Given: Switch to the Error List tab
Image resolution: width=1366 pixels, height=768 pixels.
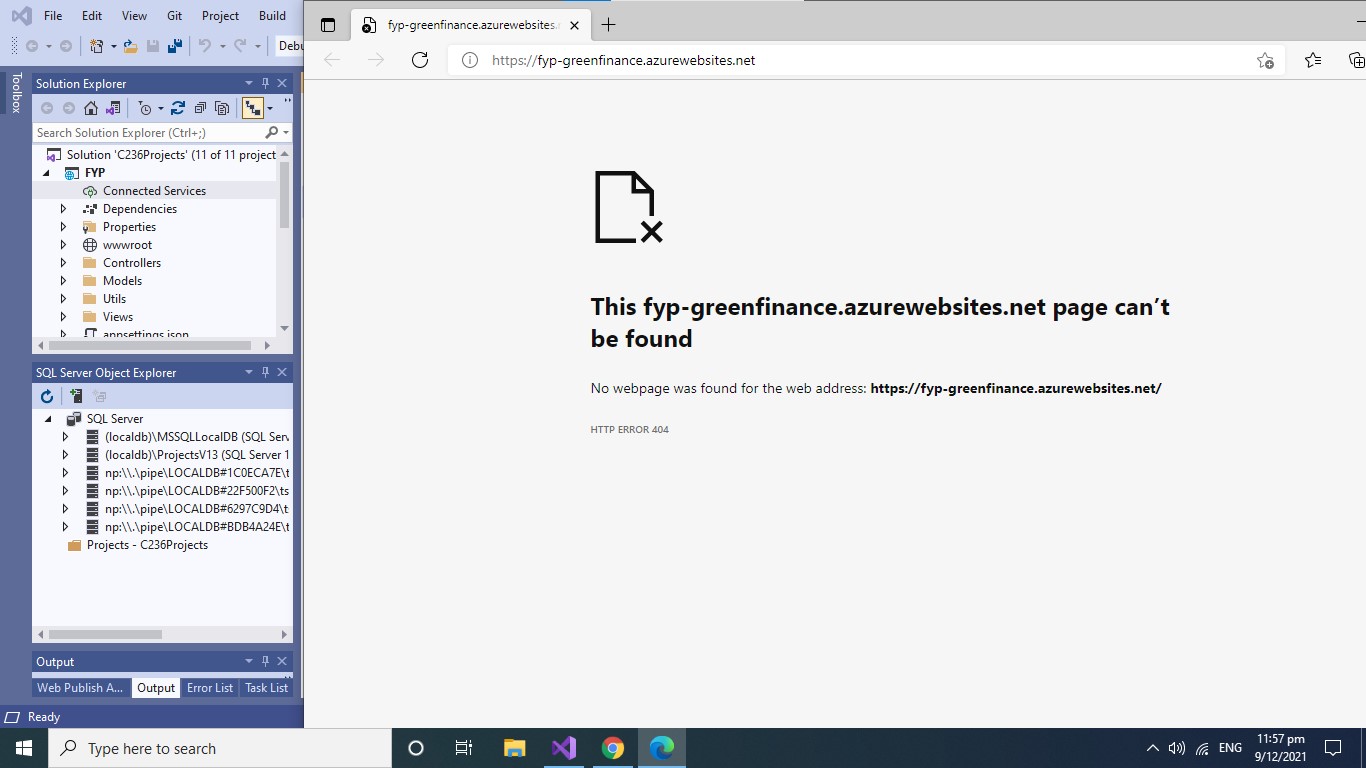Looking at the screenshot, I should point(209,687).
